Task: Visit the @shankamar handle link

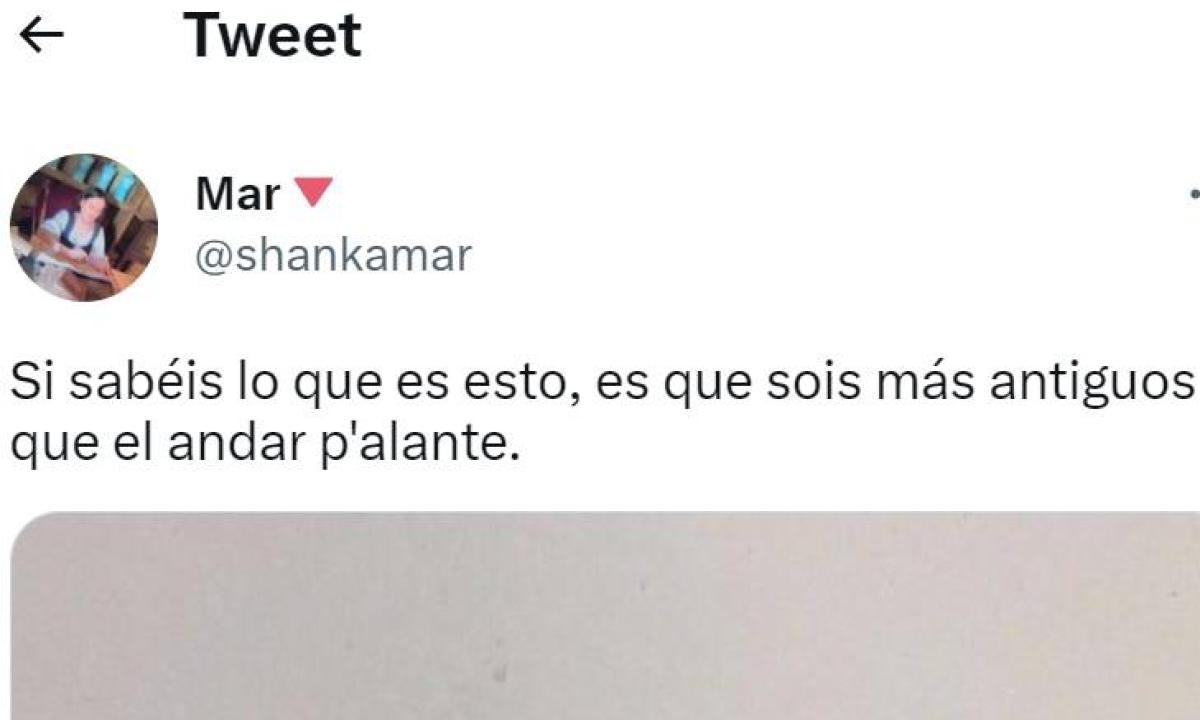Action: [x=332, y=256]
